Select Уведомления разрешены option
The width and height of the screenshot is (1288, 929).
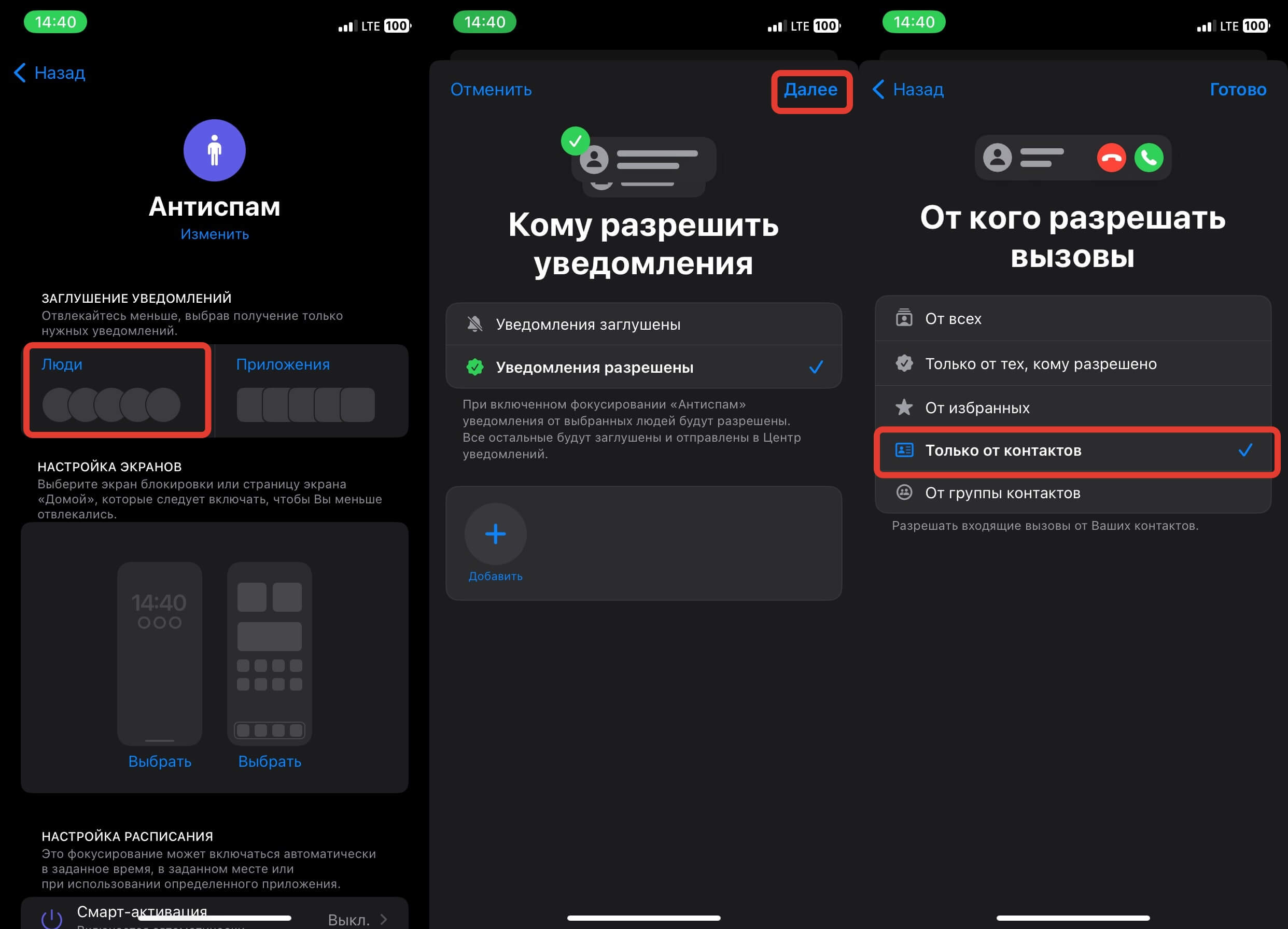[x=643, y=368]
